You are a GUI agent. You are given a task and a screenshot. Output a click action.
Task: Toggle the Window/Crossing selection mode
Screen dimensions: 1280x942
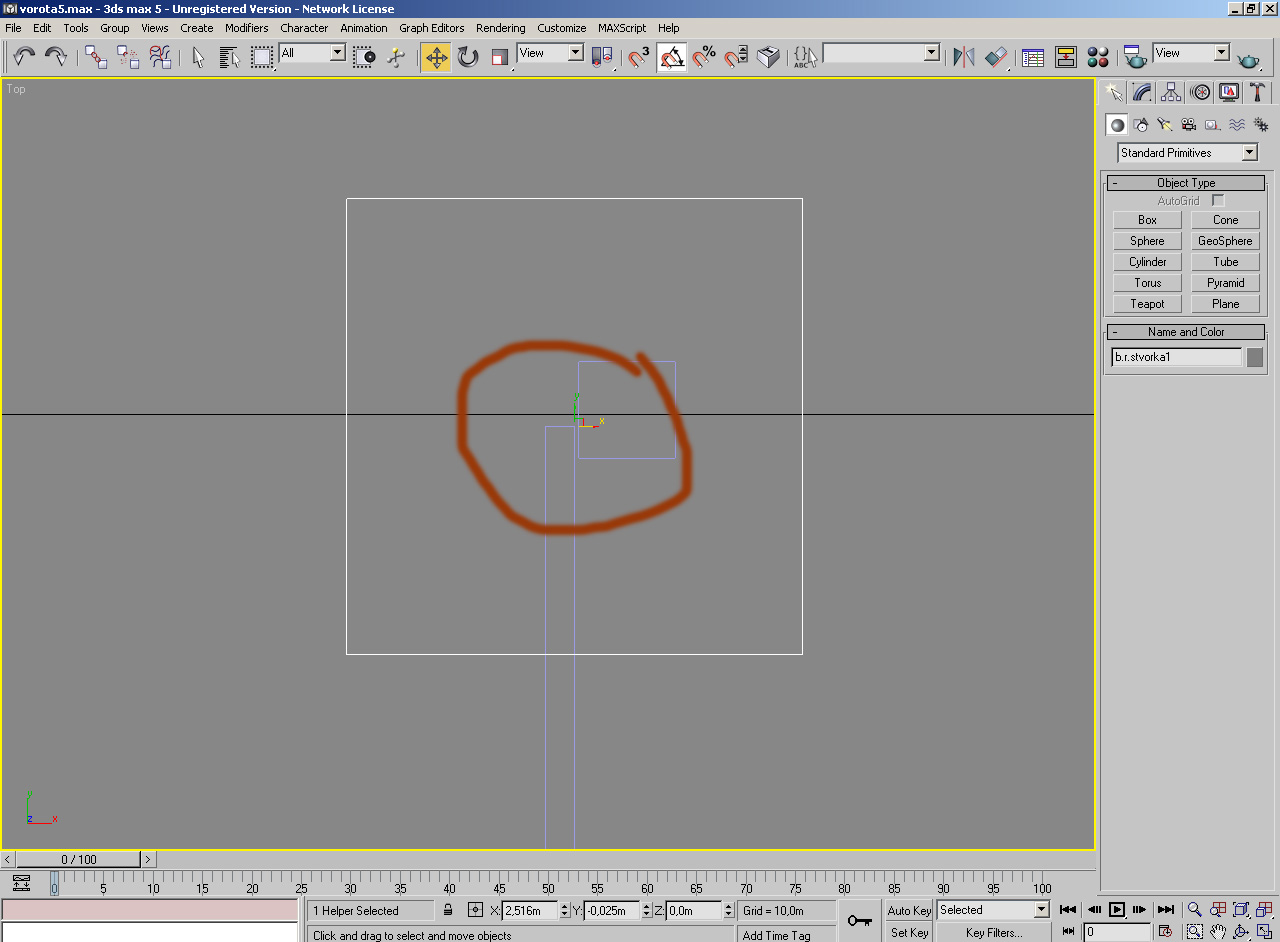tap(365, 57)
